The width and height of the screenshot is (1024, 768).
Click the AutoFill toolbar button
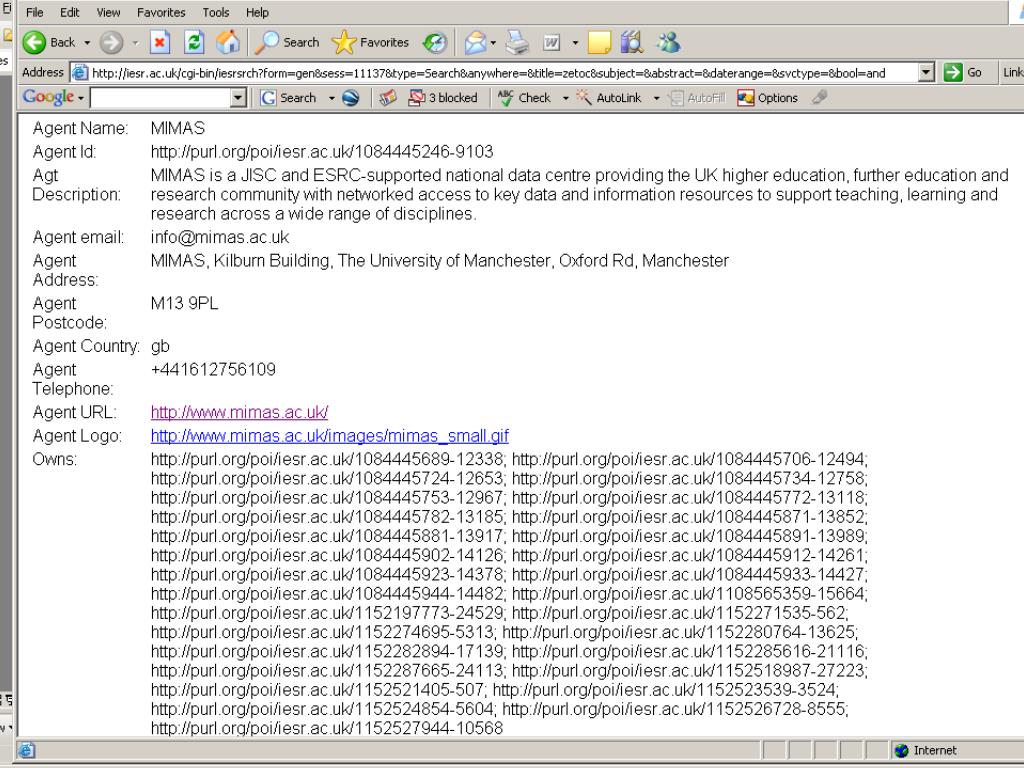tap(697, 98)
